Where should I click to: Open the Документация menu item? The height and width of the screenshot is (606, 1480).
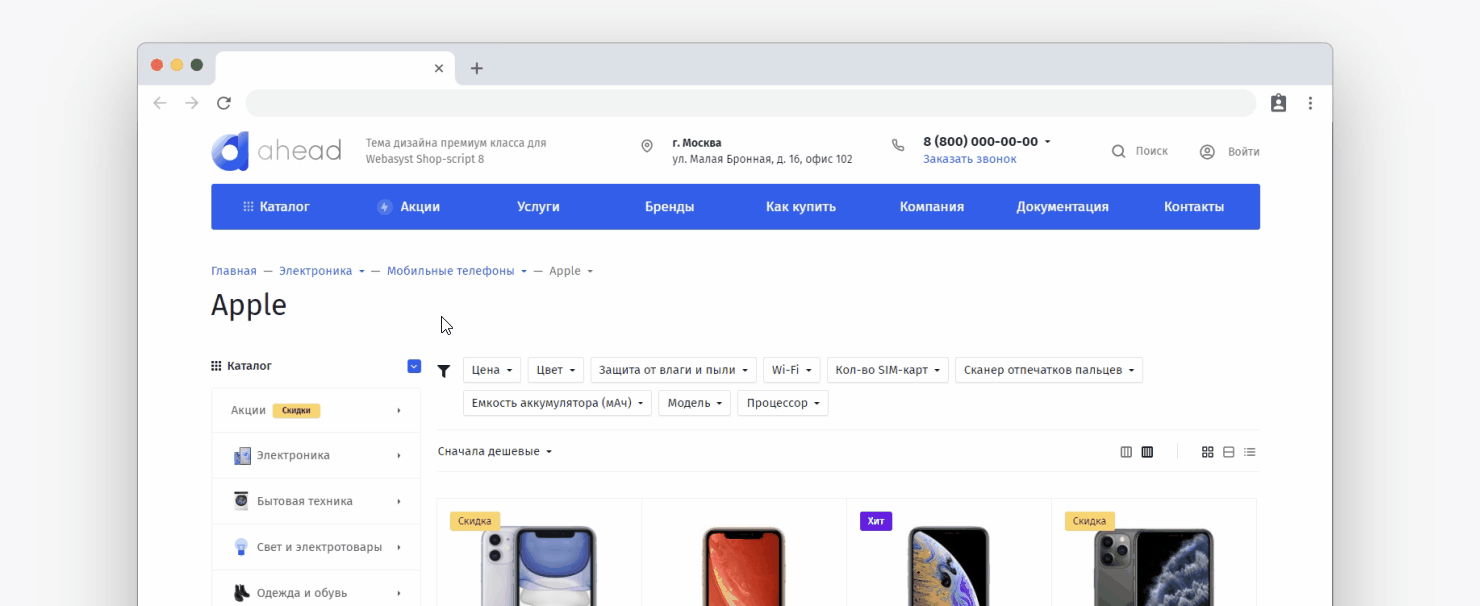click(x=1063, y=207)
